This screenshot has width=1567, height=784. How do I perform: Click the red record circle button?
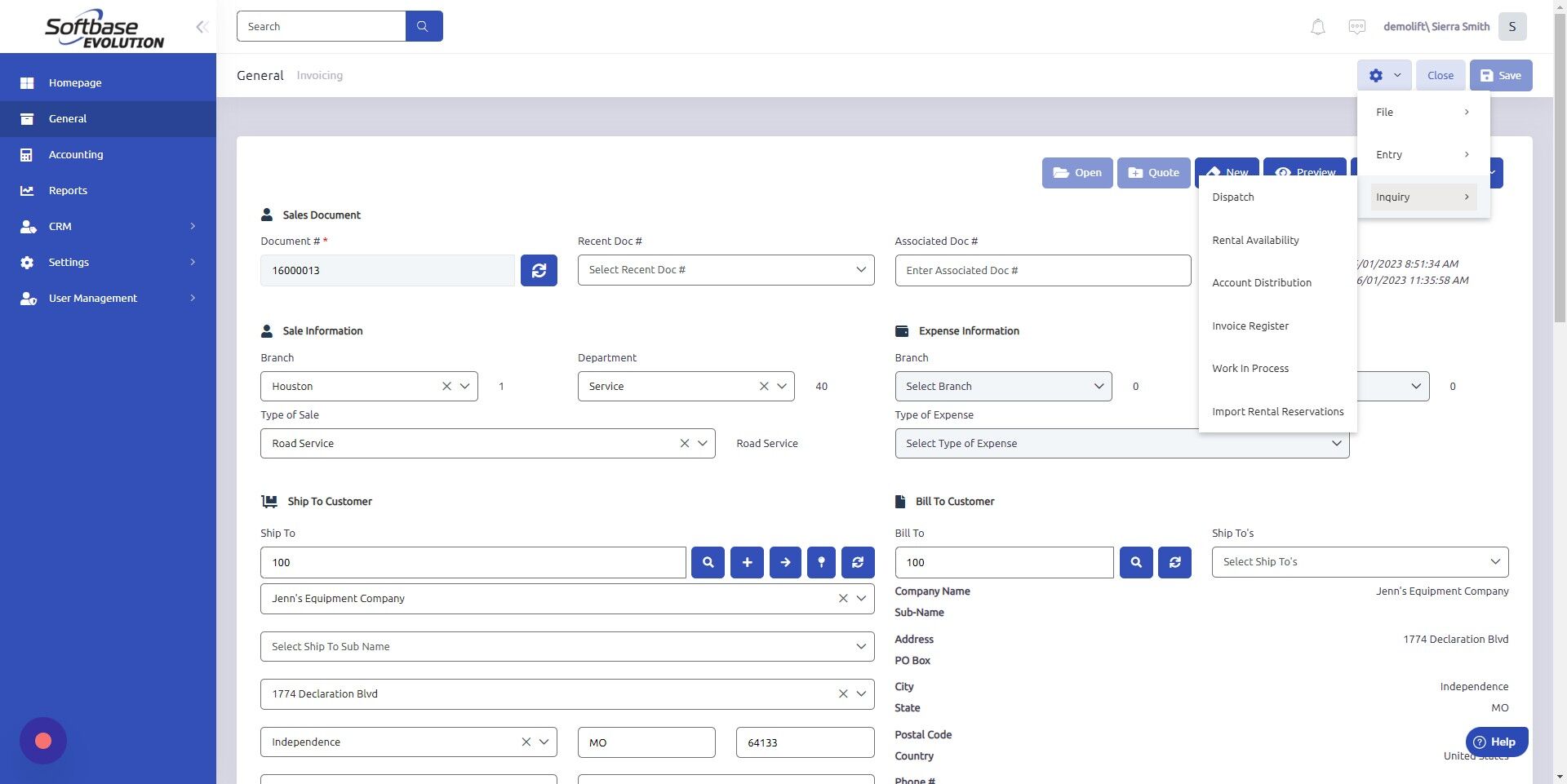(x=43, y=741)
